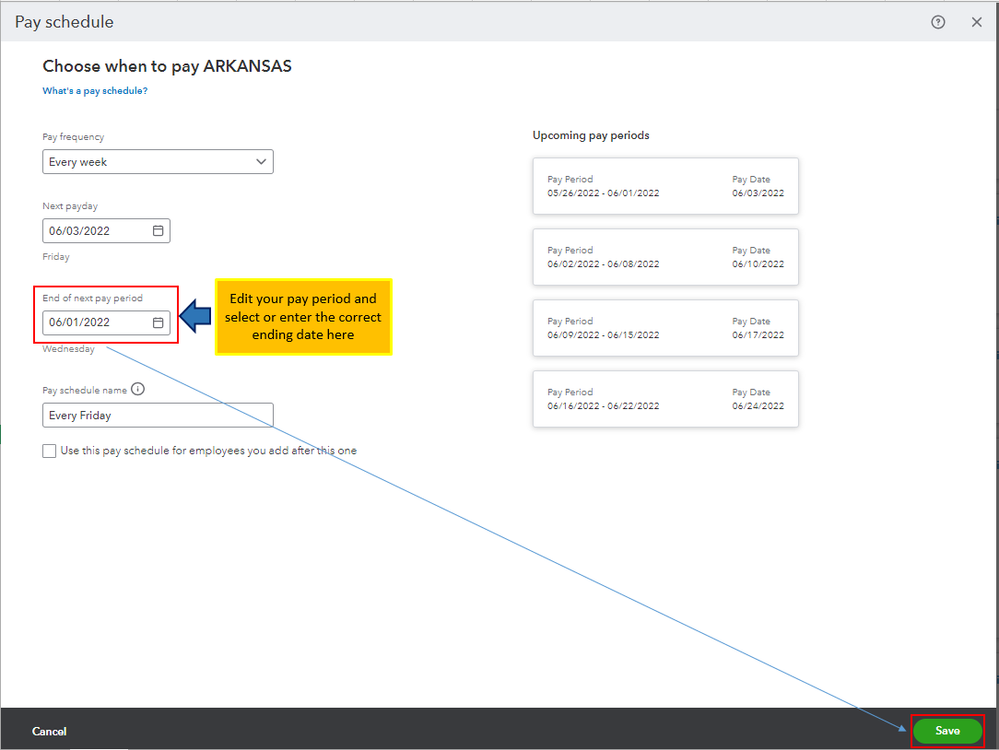999x750 pixels.
Task: Edit the Next payday date field
Action: coord(106,231)
